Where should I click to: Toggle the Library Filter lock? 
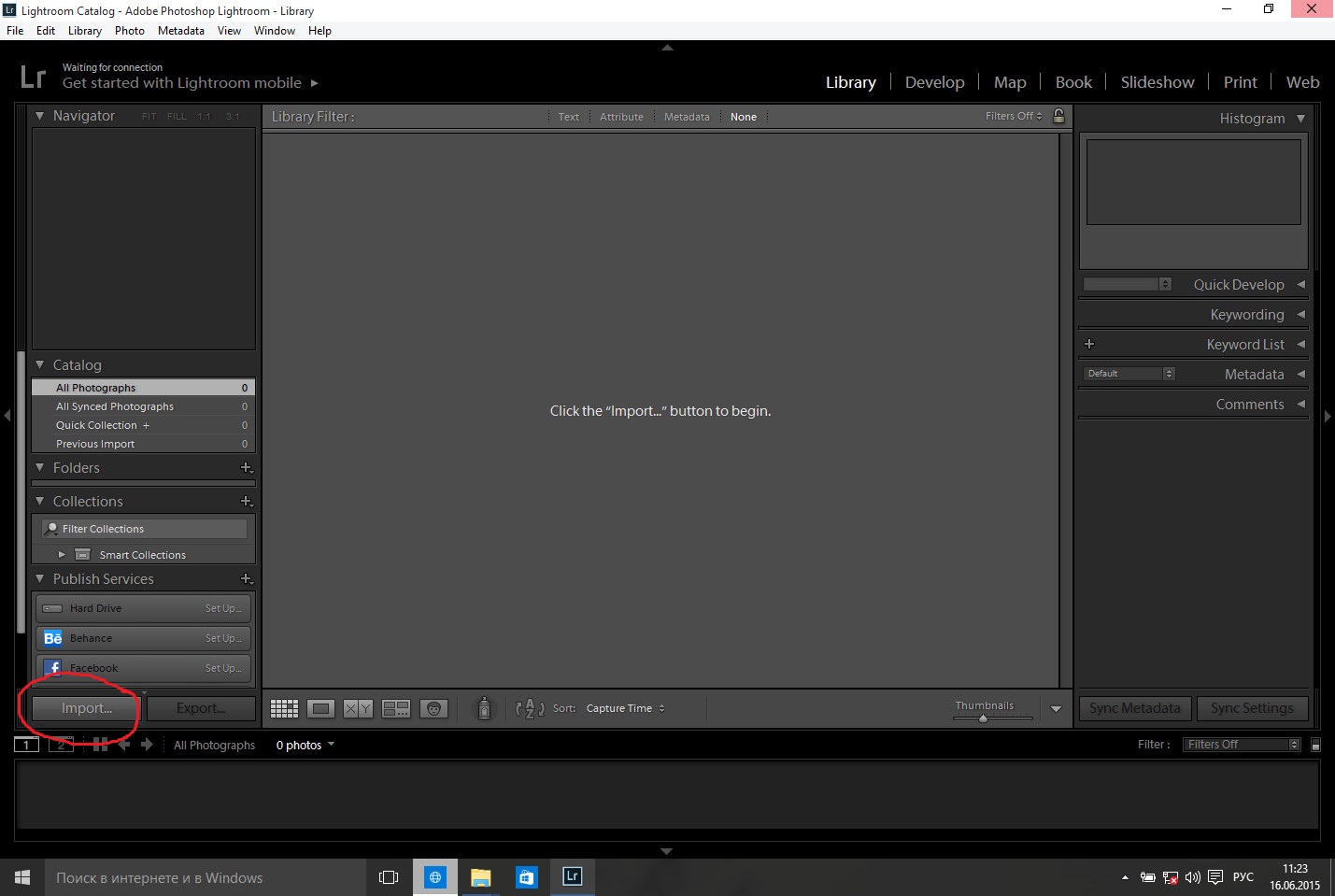[1058, 116]
